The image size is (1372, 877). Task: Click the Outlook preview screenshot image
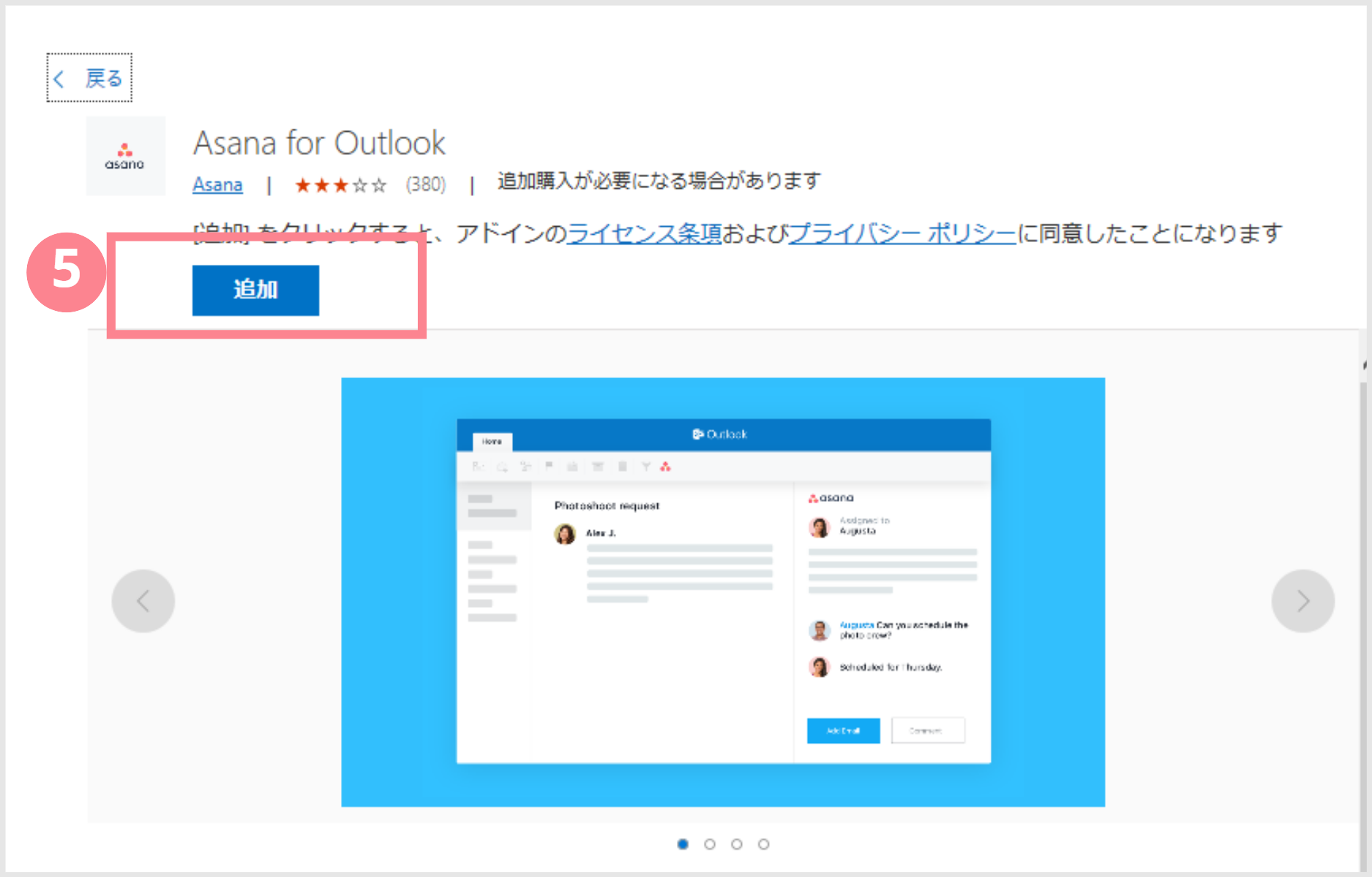(723, 592)
